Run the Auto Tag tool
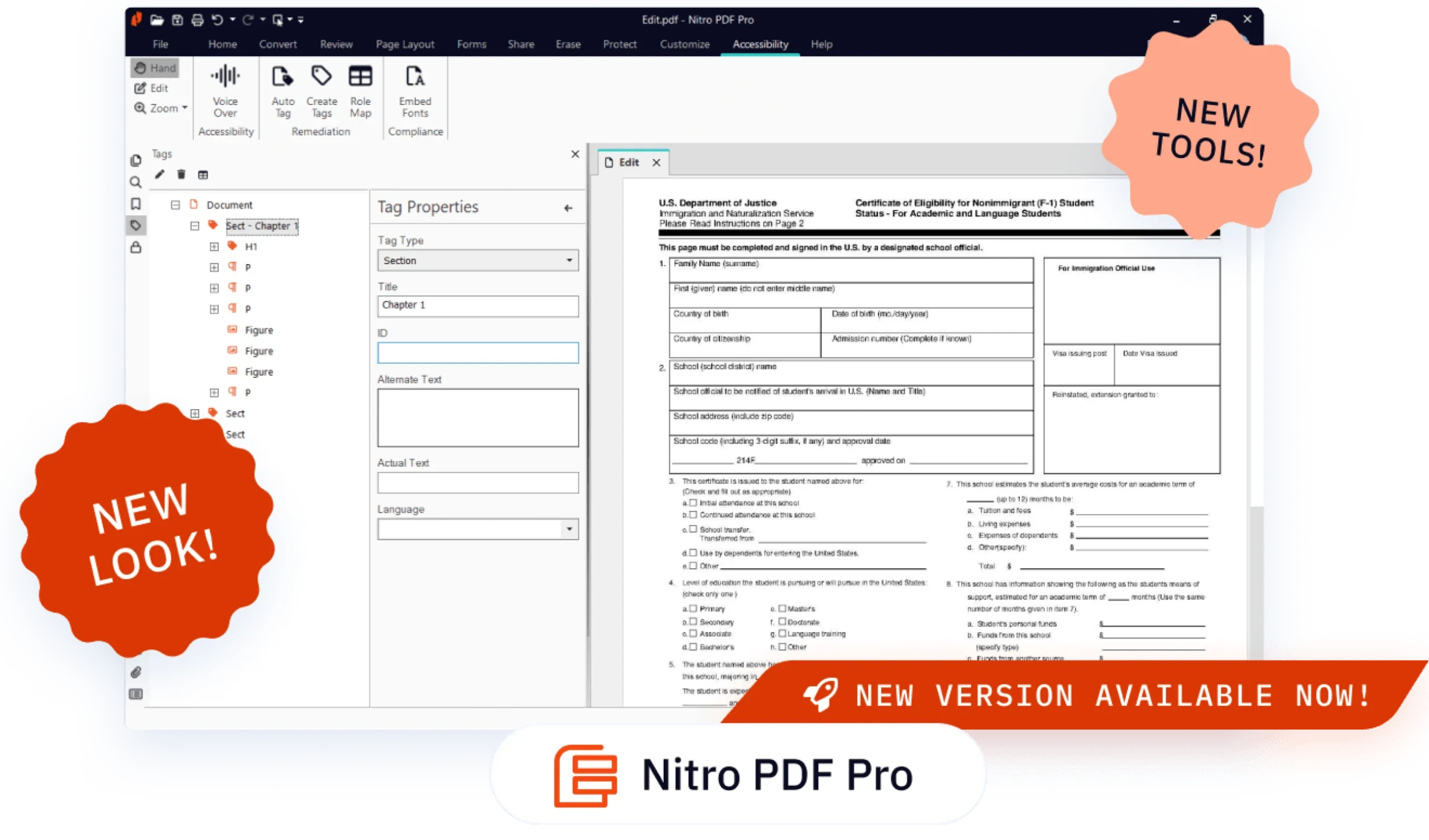This screenshot has width=1429, height=840. point(282,76)
